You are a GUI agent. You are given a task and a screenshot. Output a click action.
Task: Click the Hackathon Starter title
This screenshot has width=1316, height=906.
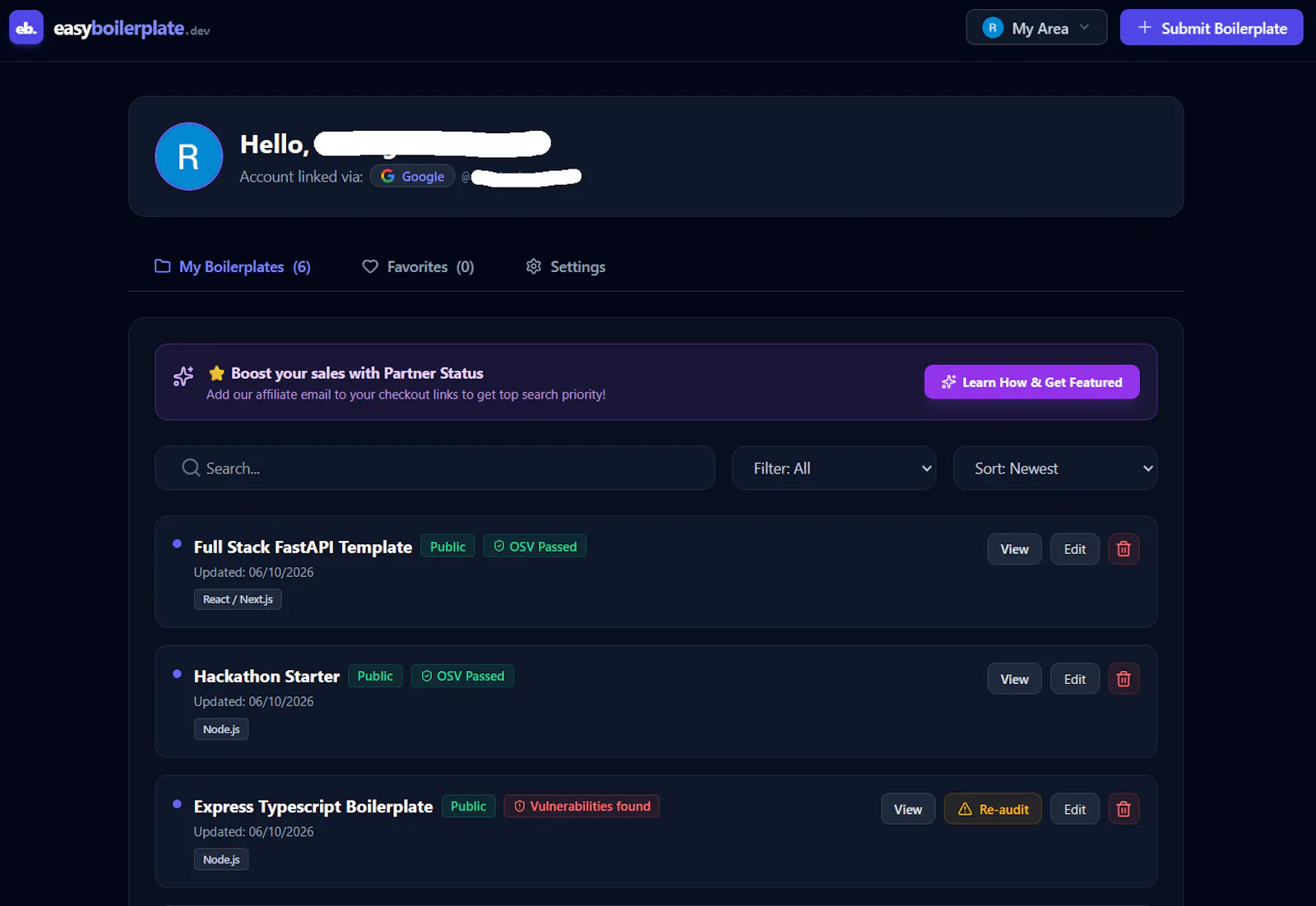click(x=266, y=676)
